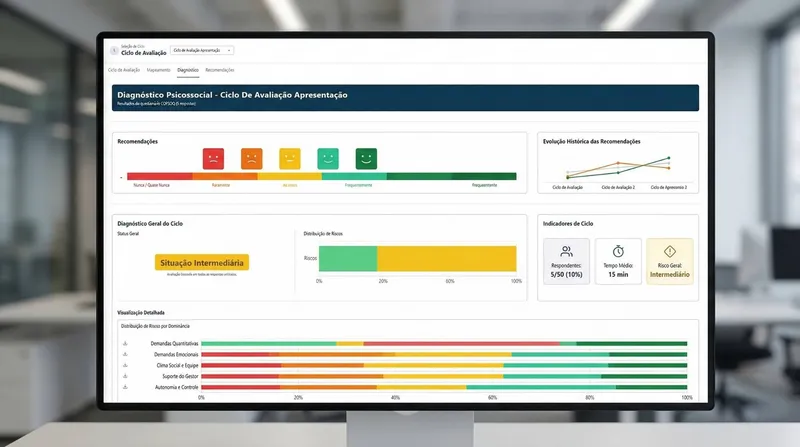Click the yellow neutral face icon
Screen dimensions: 800x447
coord(290,158)
